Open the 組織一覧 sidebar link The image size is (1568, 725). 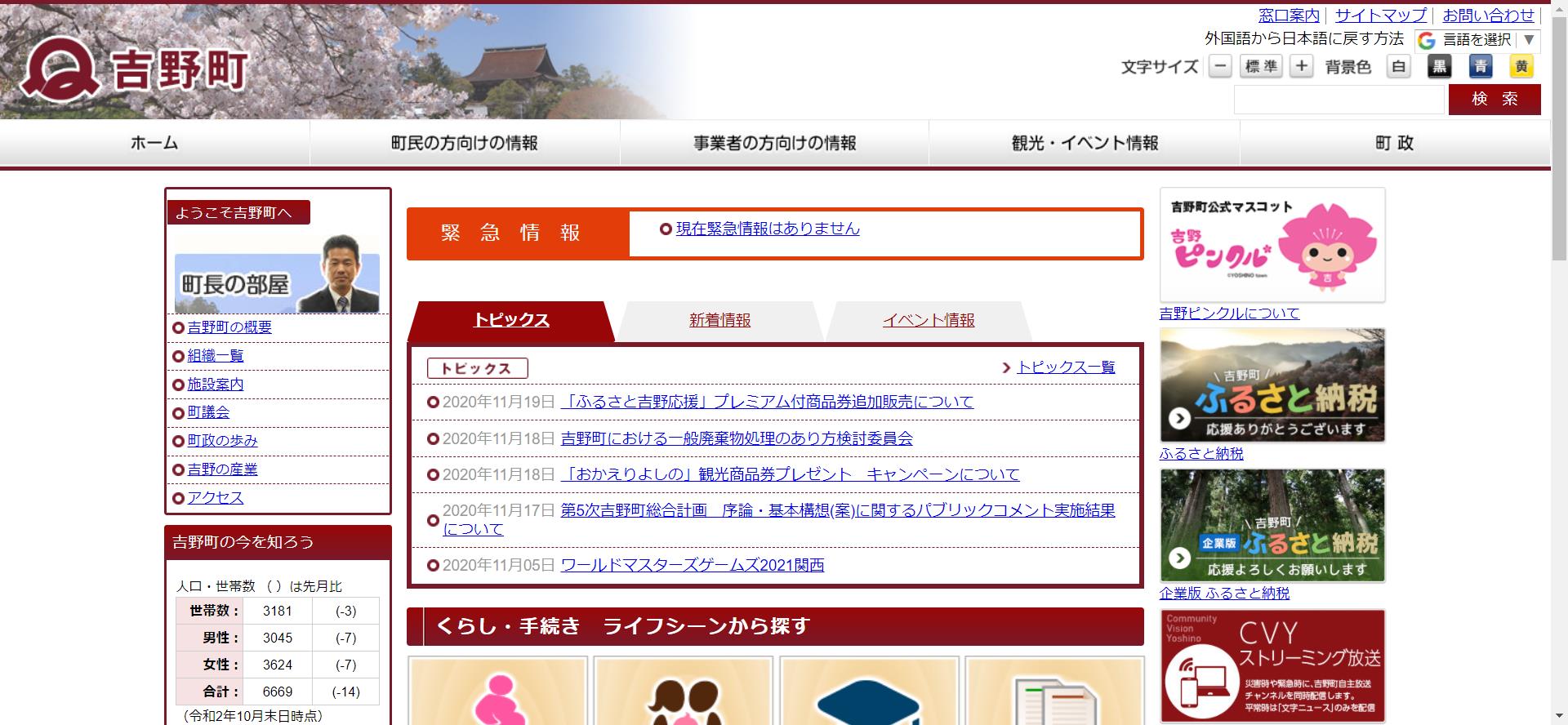click(x=216, y=356)
